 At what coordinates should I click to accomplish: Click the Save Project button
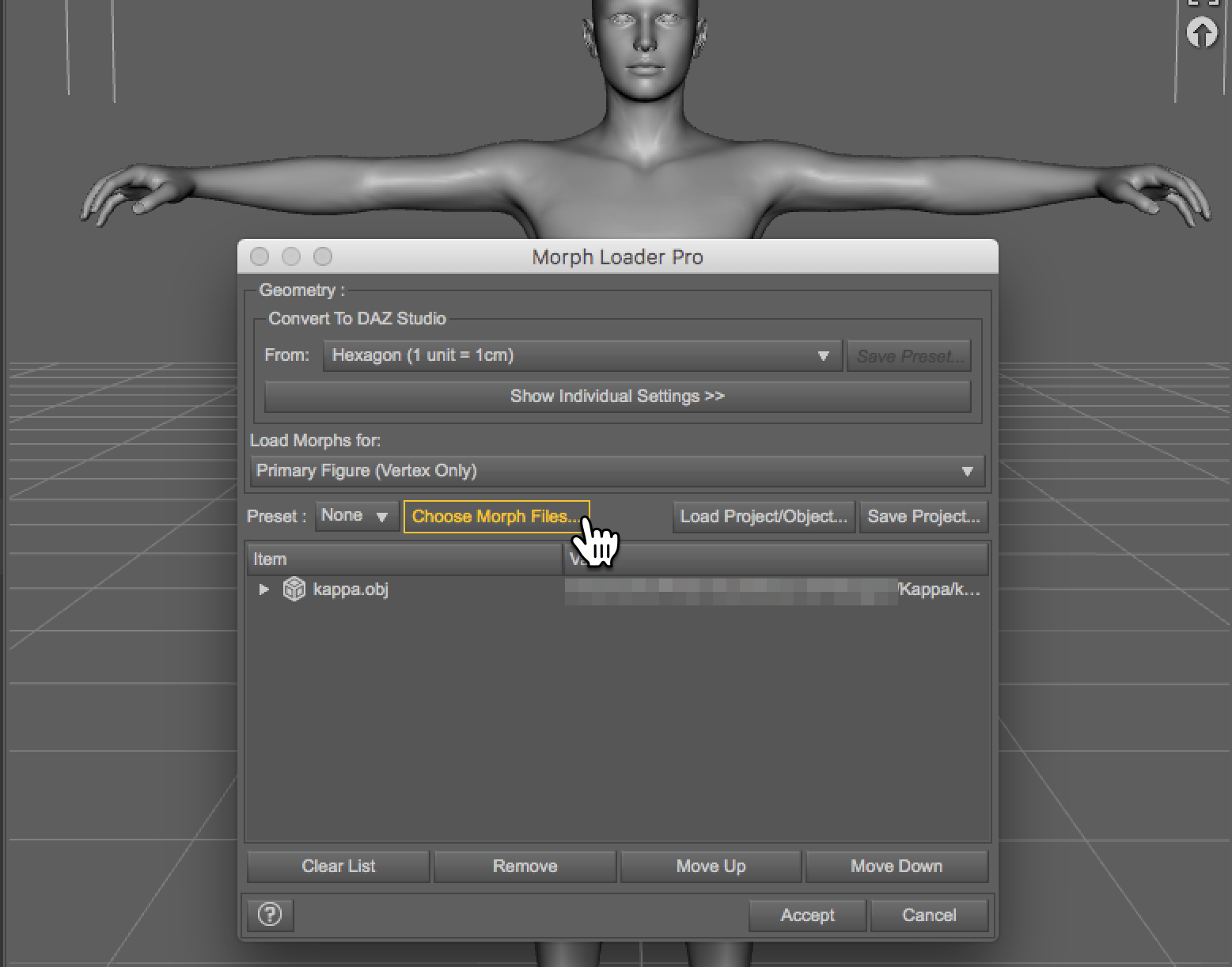[923, 517]
